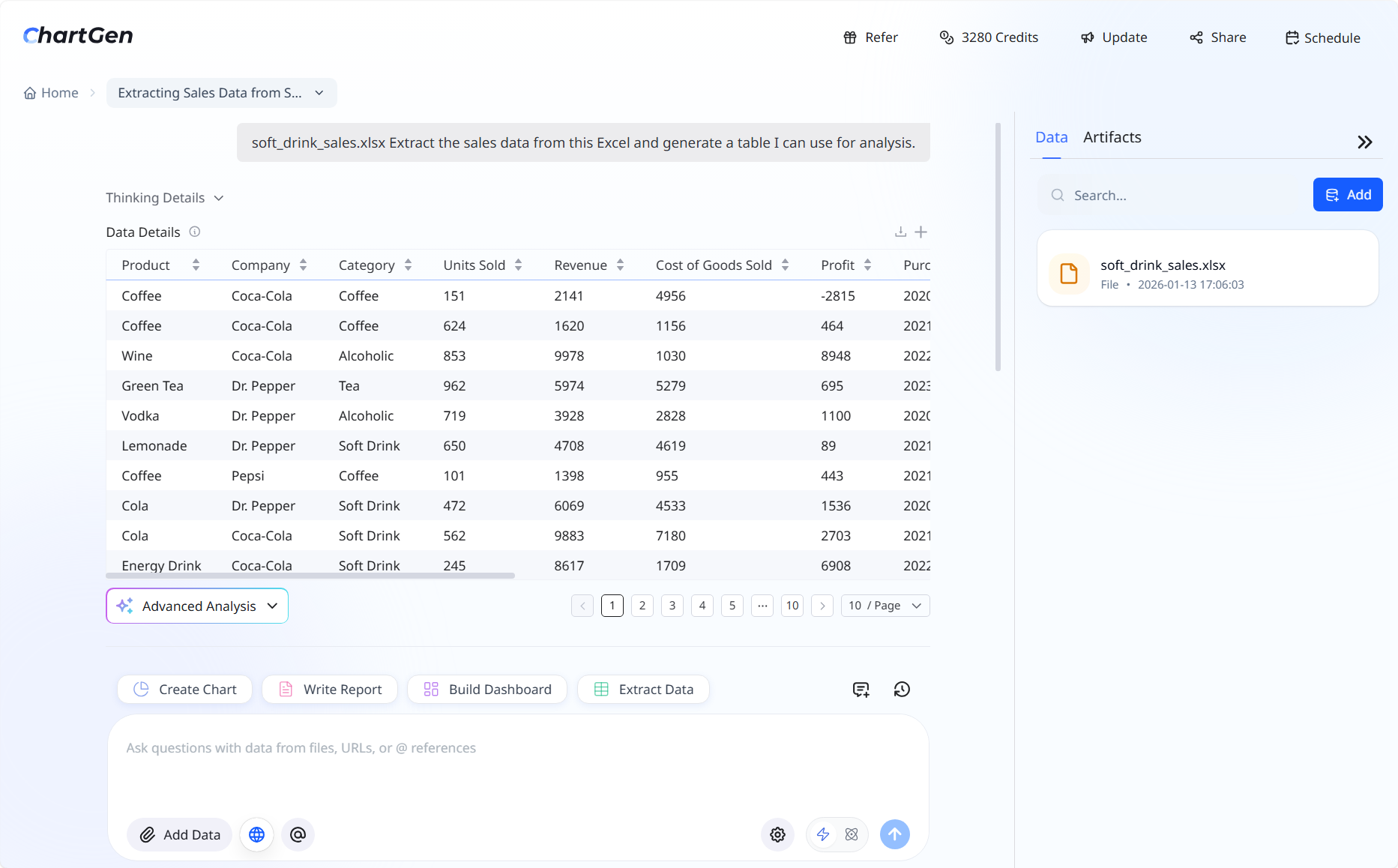Add a column with the plus icon
Screen dimensions: 1398x868
(921, 232)
